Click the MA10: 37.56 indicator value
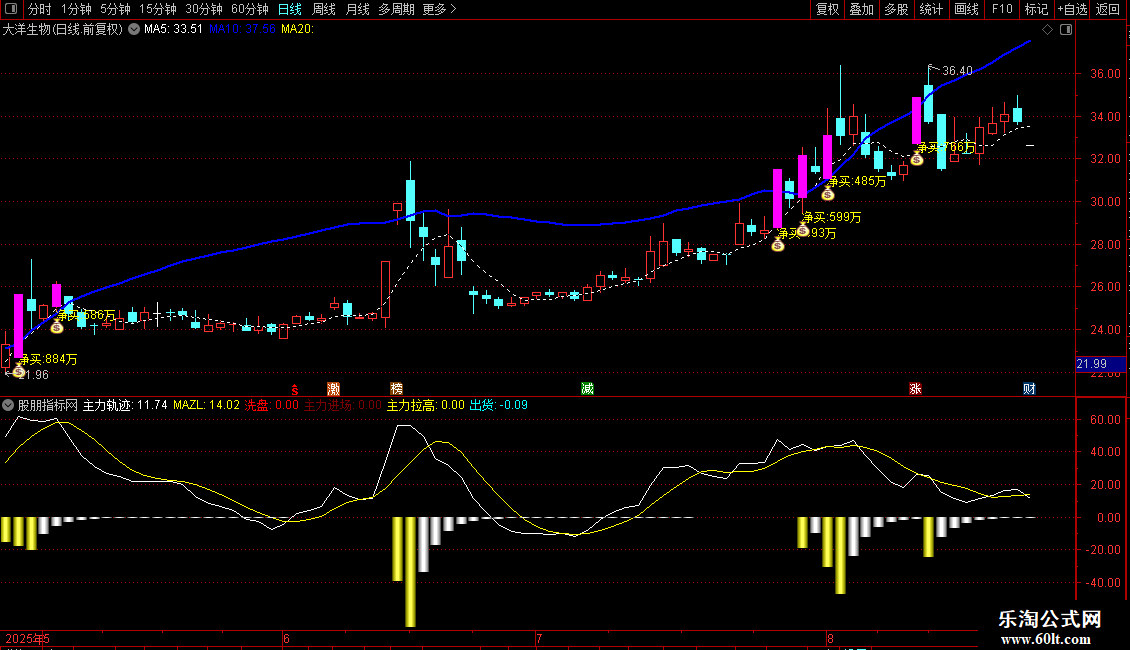1130x650 pixels. pos(242,30)
